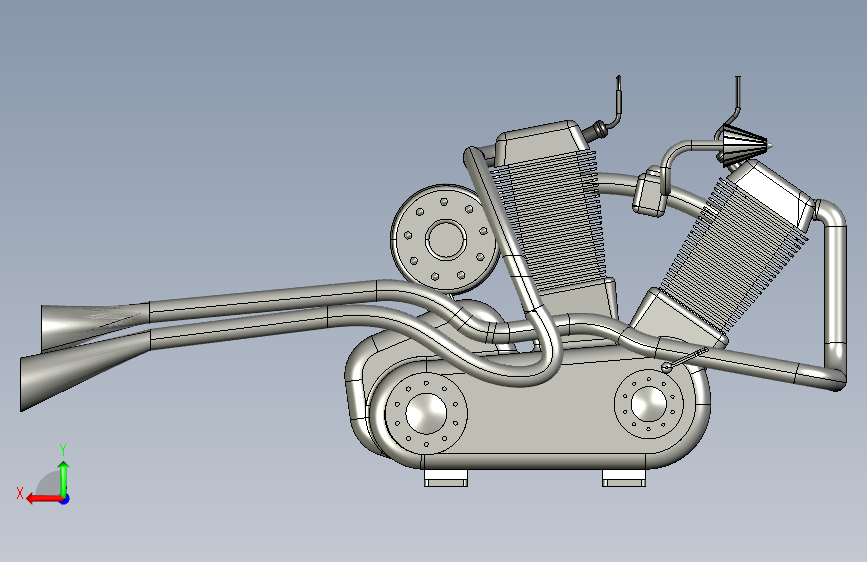
Task: Click the green Y axis arrow on triad
Action: tap(64, 478)
